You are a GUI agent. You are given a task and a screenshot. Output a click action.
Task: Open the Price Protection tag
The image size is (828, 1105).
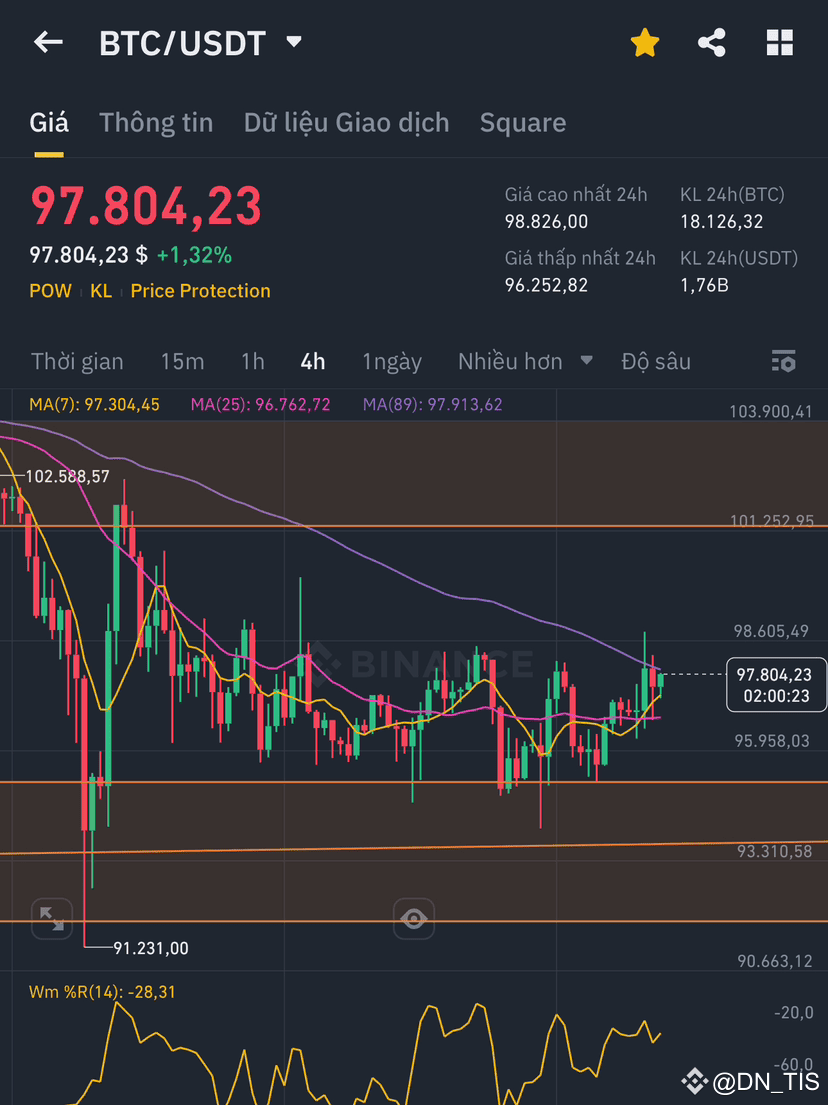tap(200, 291)
